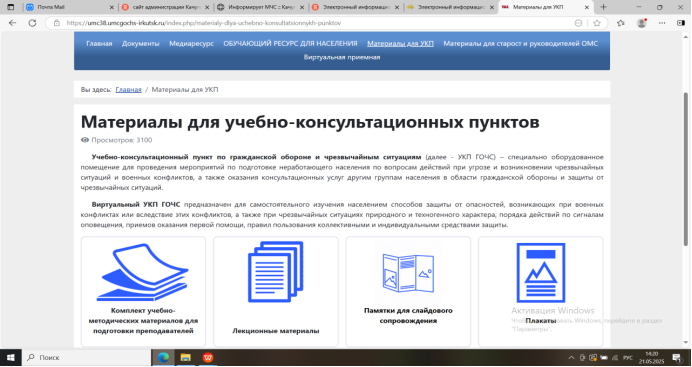Switch keyboard language РУС indicator
This screenshot has width=692, height=367.
tap(627, 357)
